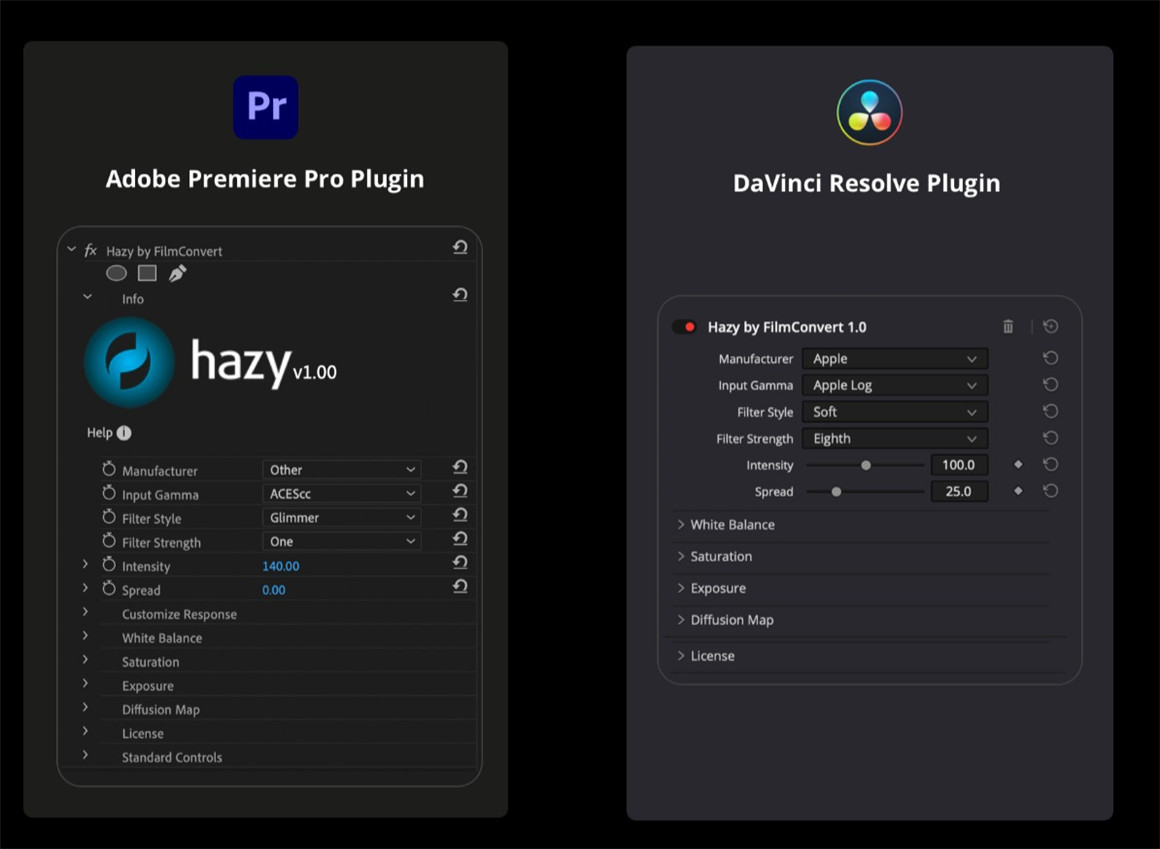1160x849 pixels.
Task: Reset Input Gamma in Premiere panel
Action: coord(460,491)
